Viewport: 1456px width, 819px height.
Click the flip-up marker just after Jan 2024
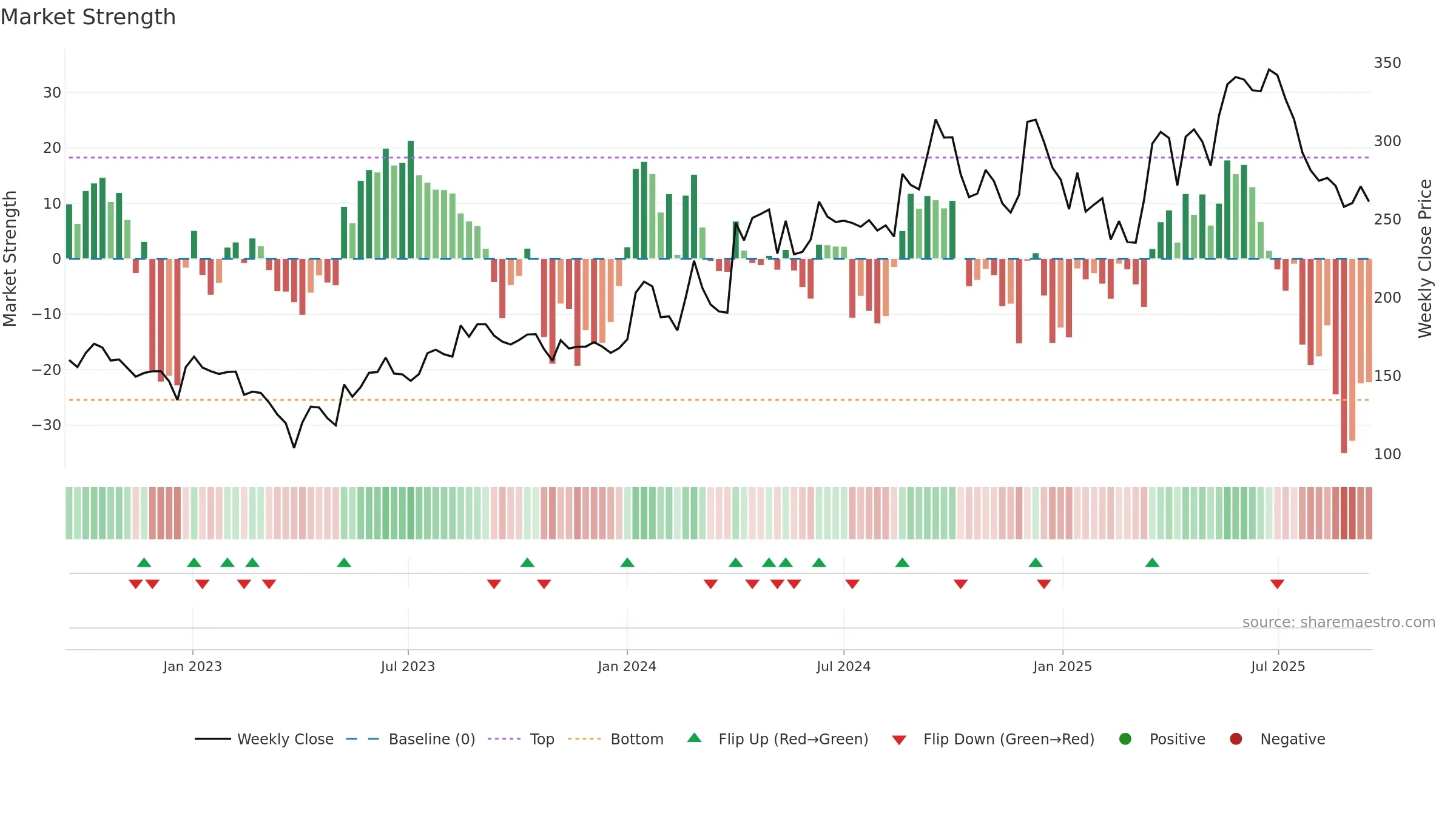[627, 562]
